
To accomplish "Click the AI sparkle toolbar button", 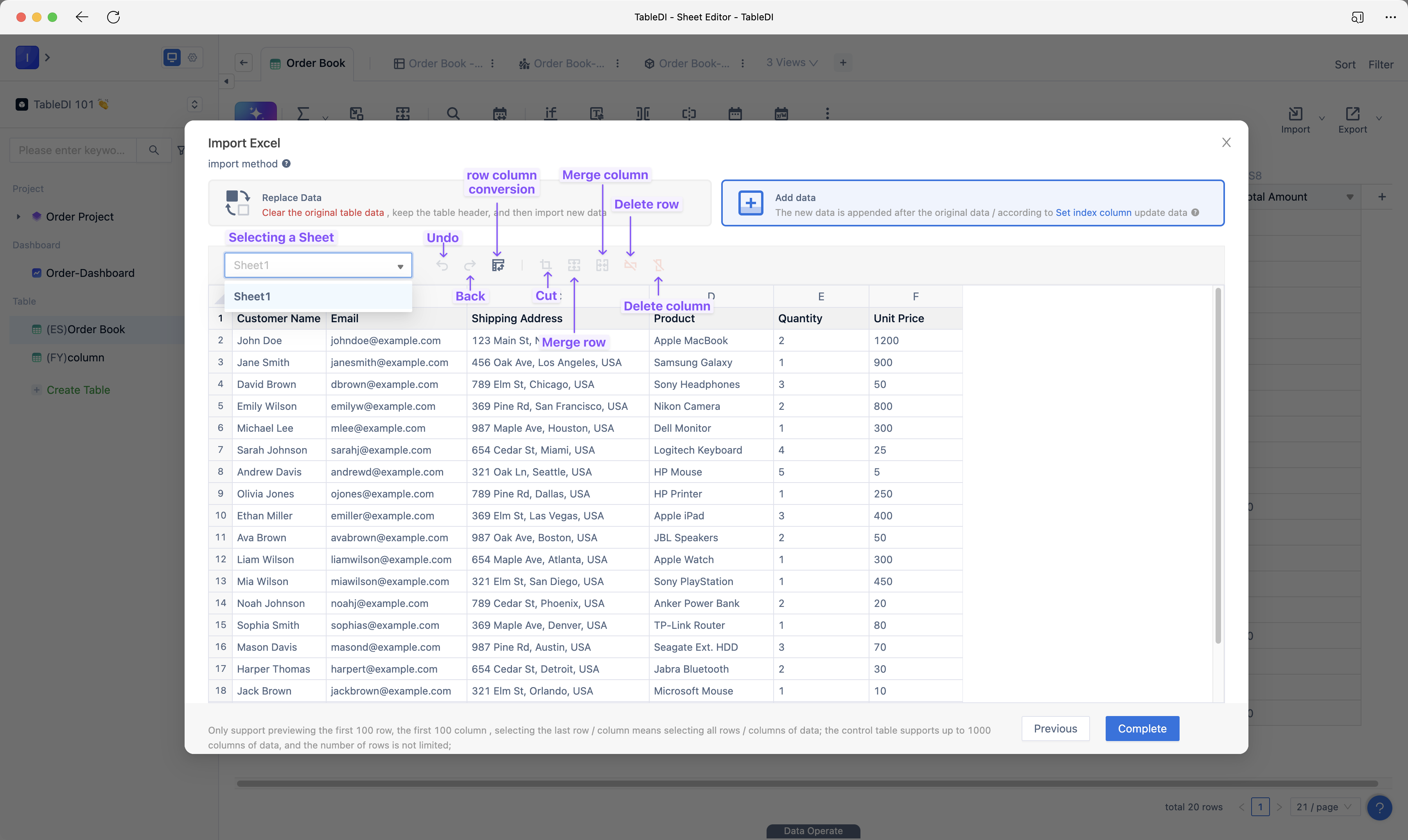I will [256, 112].
